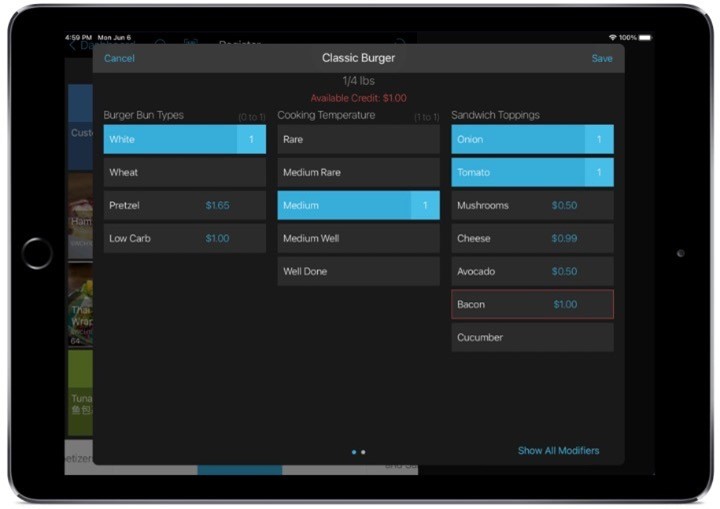Viewport: 720px width, 509px height.
Task: Save the Classic Burger modifiers
Action: [601, 58]
